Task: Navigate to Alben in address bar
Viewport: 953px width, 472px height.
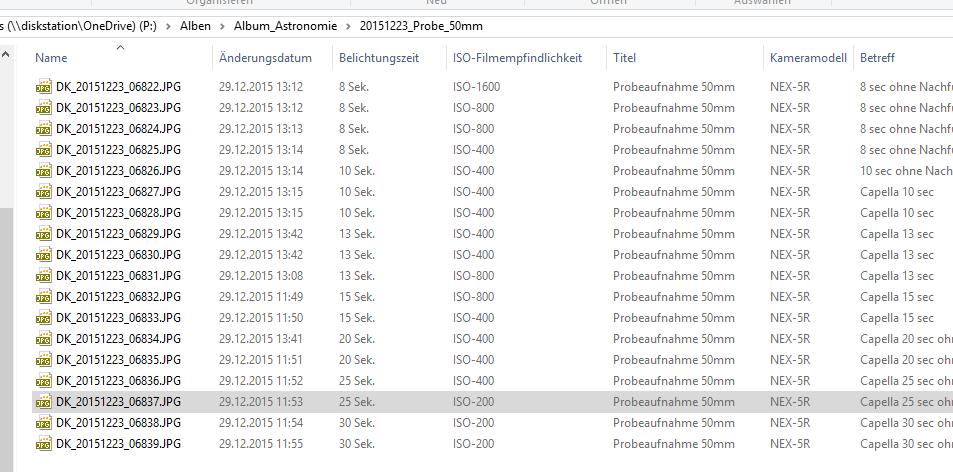Action: pos(195,26)
